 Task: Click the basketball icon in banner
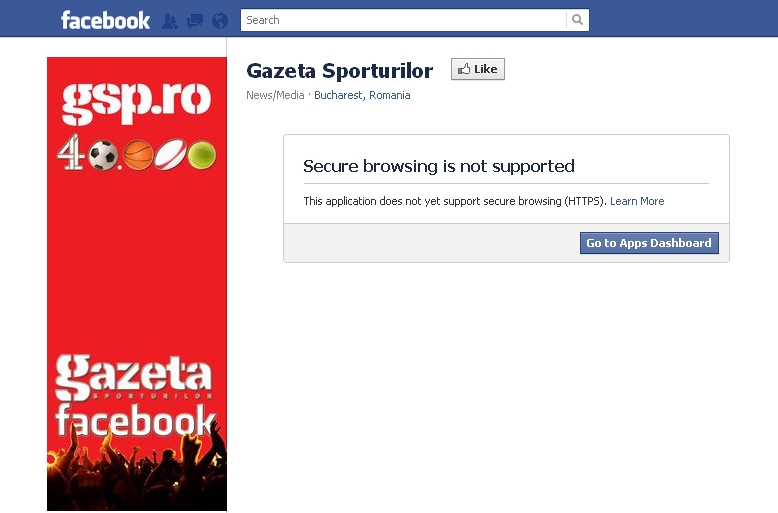click(x=138, y=155)
